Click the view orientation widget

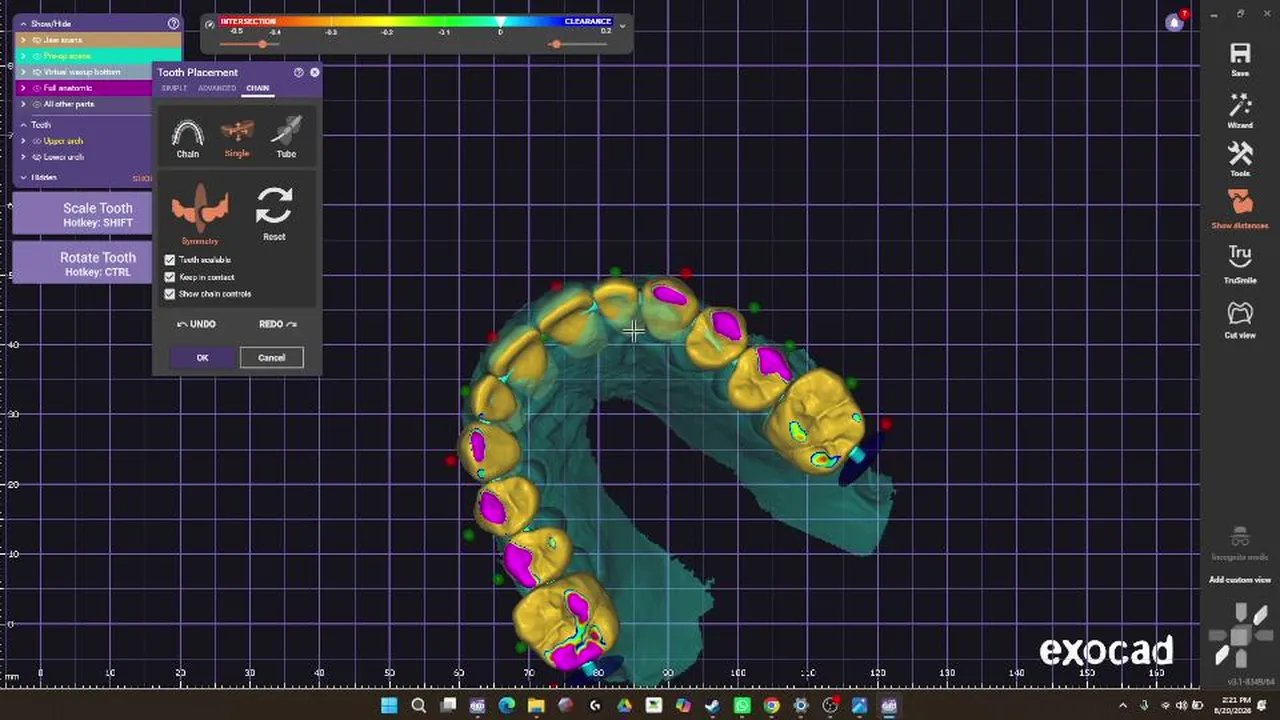click(x=1241, y=634)
